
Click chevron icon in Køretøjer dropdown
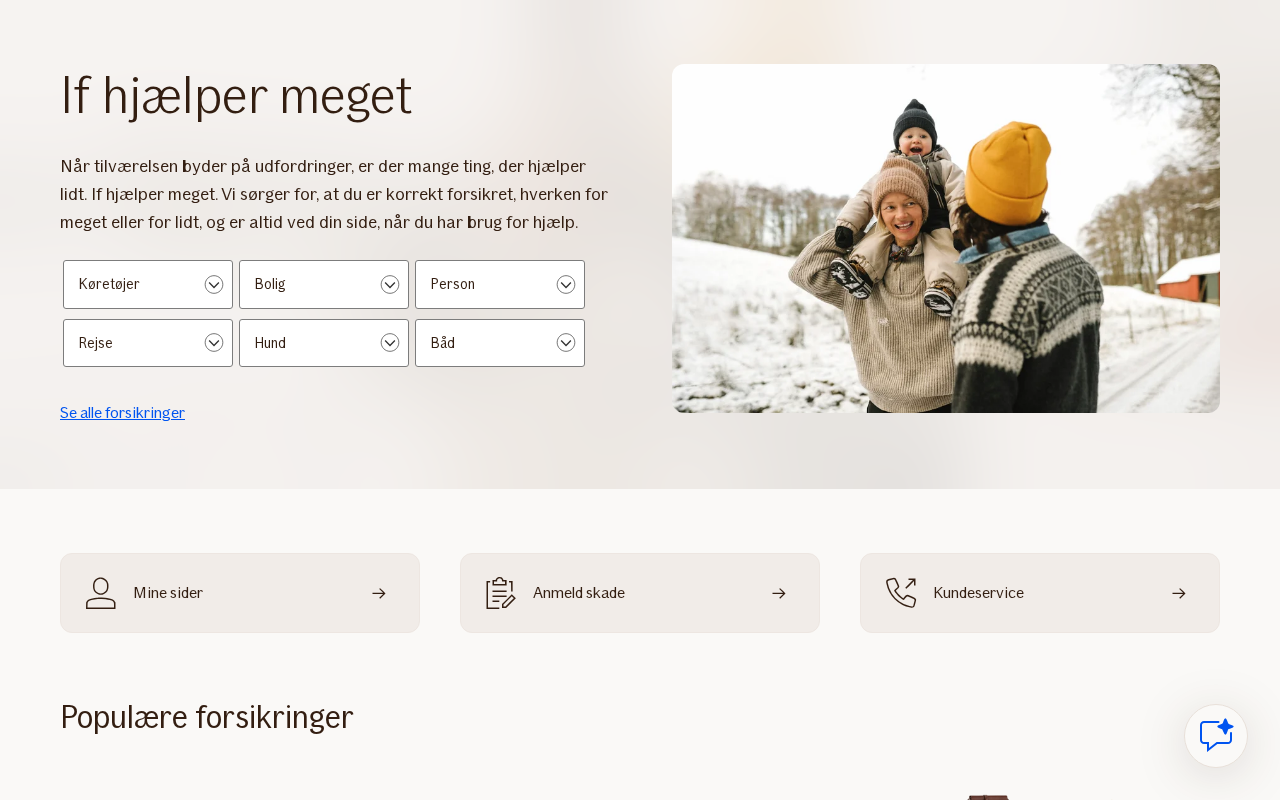coord(214,284)
